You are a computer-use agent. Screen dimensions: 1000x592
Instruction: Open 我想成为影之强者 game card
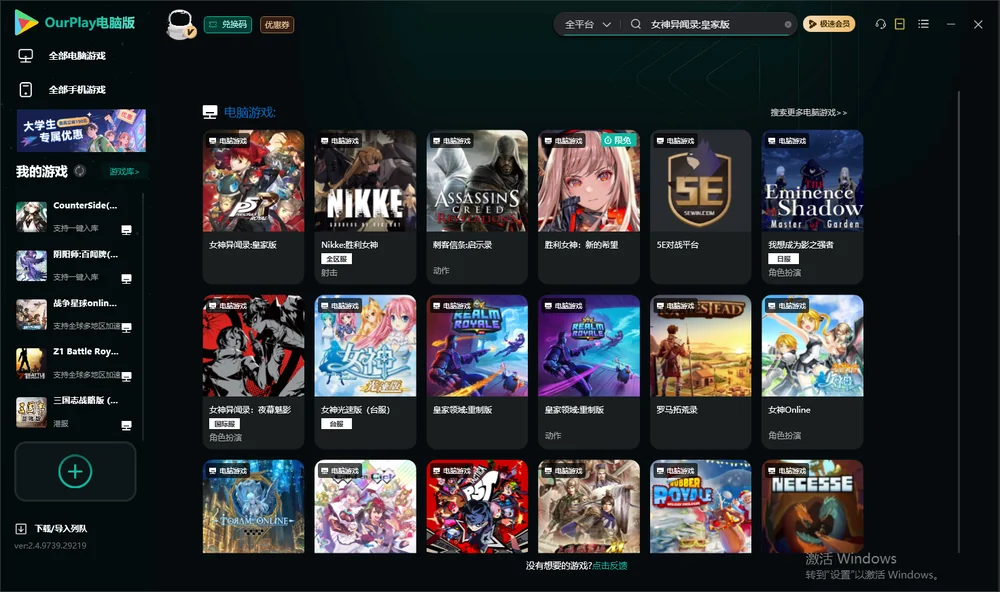(812, 207)
